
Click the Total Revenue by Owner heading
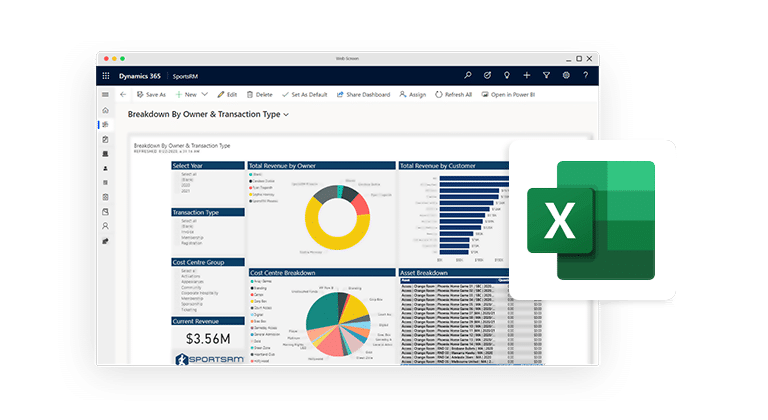tap(282, 166)
